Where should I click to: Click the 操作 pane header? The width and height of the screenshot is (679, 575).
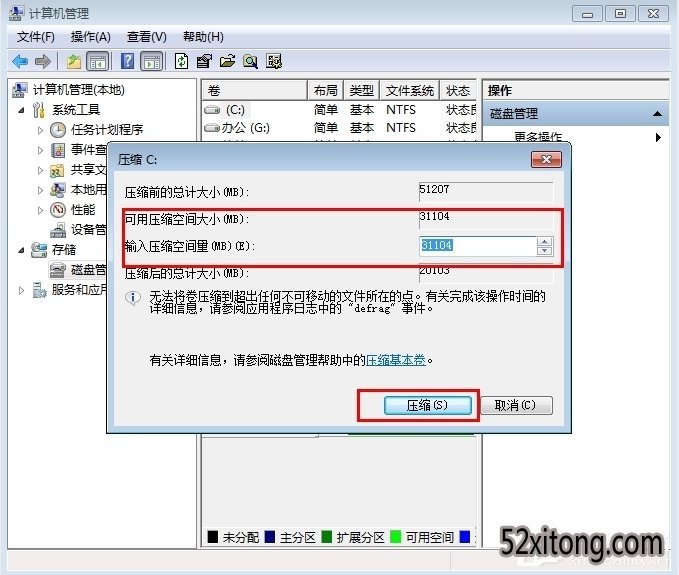pos(576,90)
